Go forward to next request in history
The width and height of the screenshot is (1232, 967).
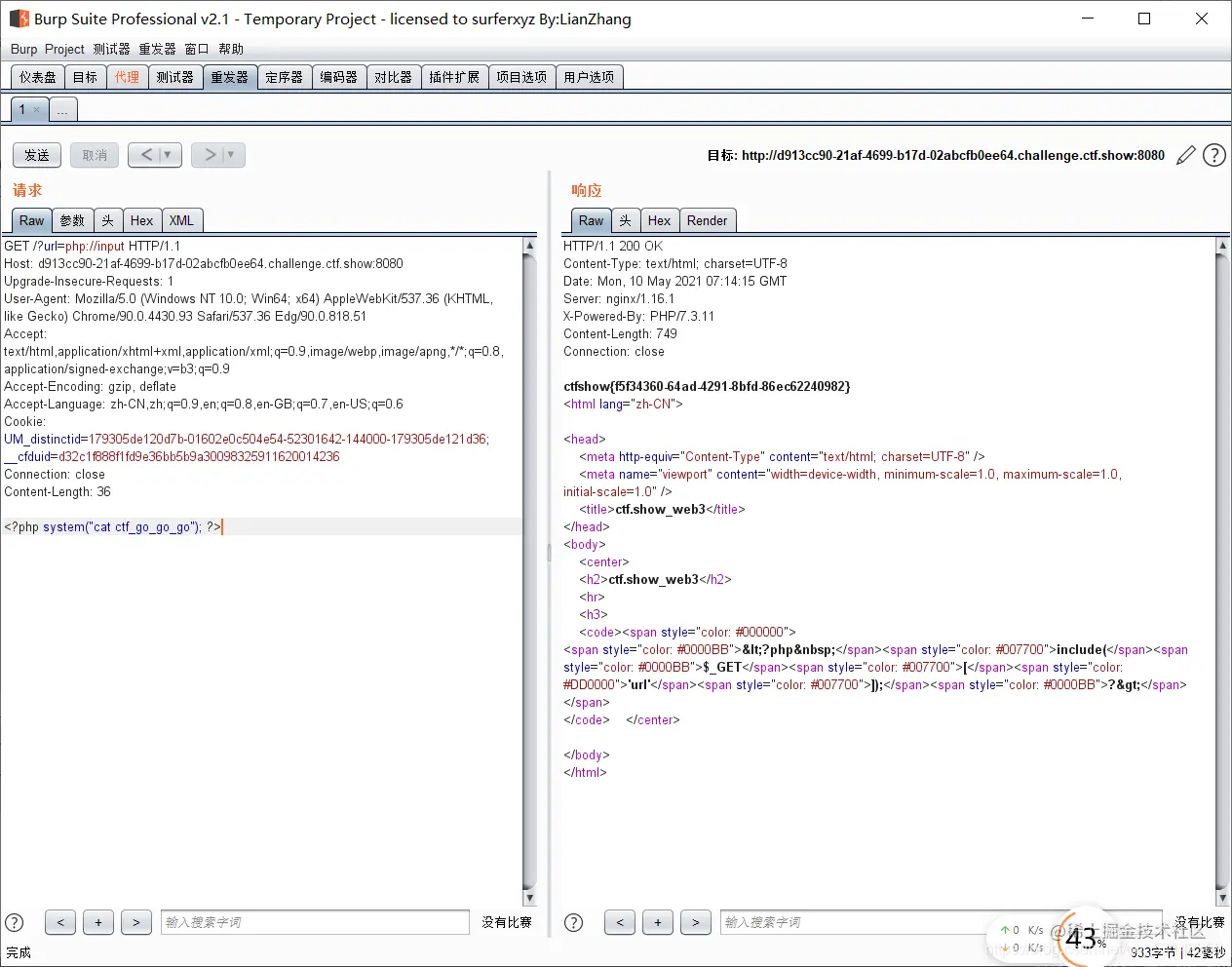click(210, 155)
